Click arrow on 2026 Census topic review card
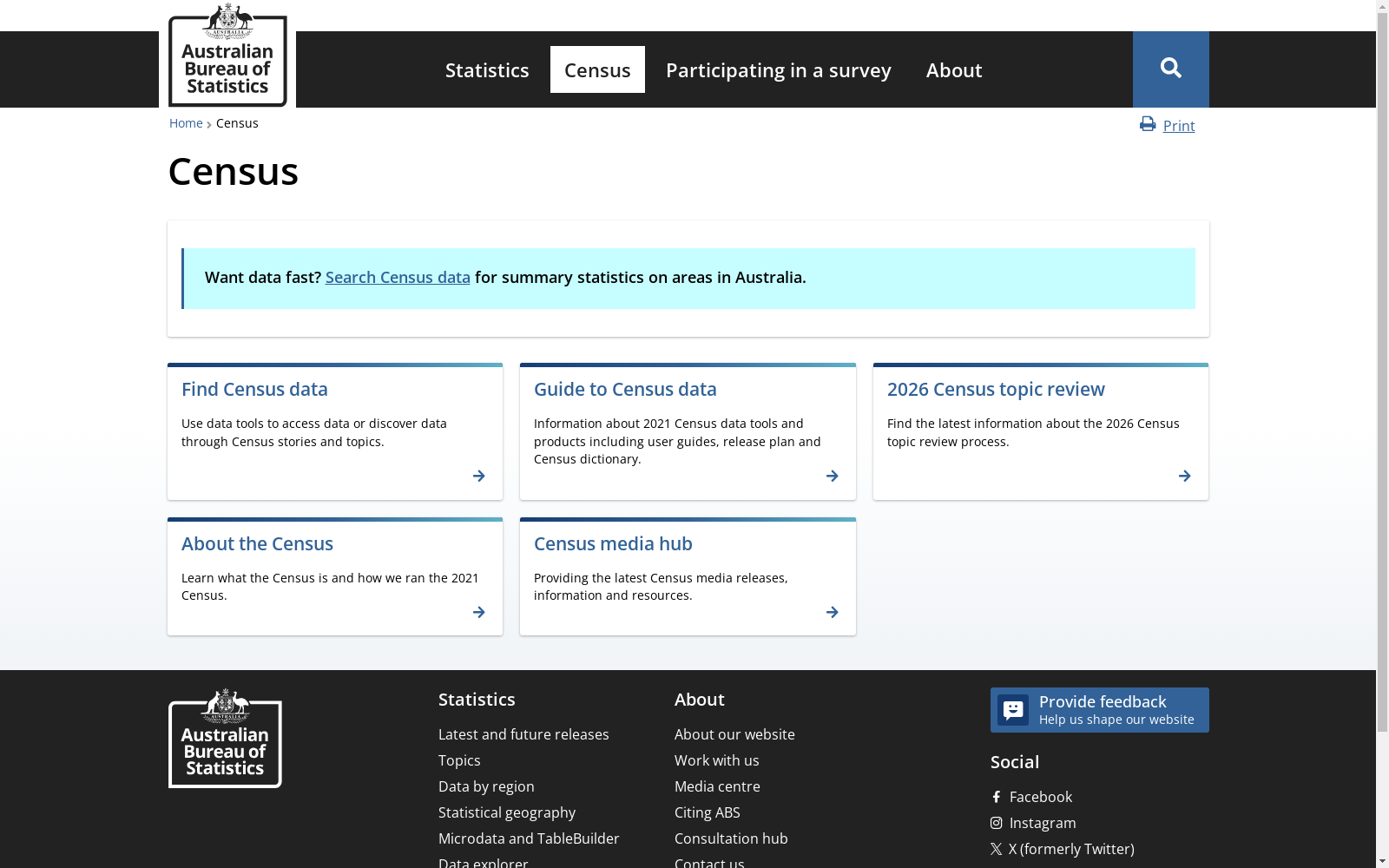The width and height of the screenshot is (1389, 868). click(1185, 476)
